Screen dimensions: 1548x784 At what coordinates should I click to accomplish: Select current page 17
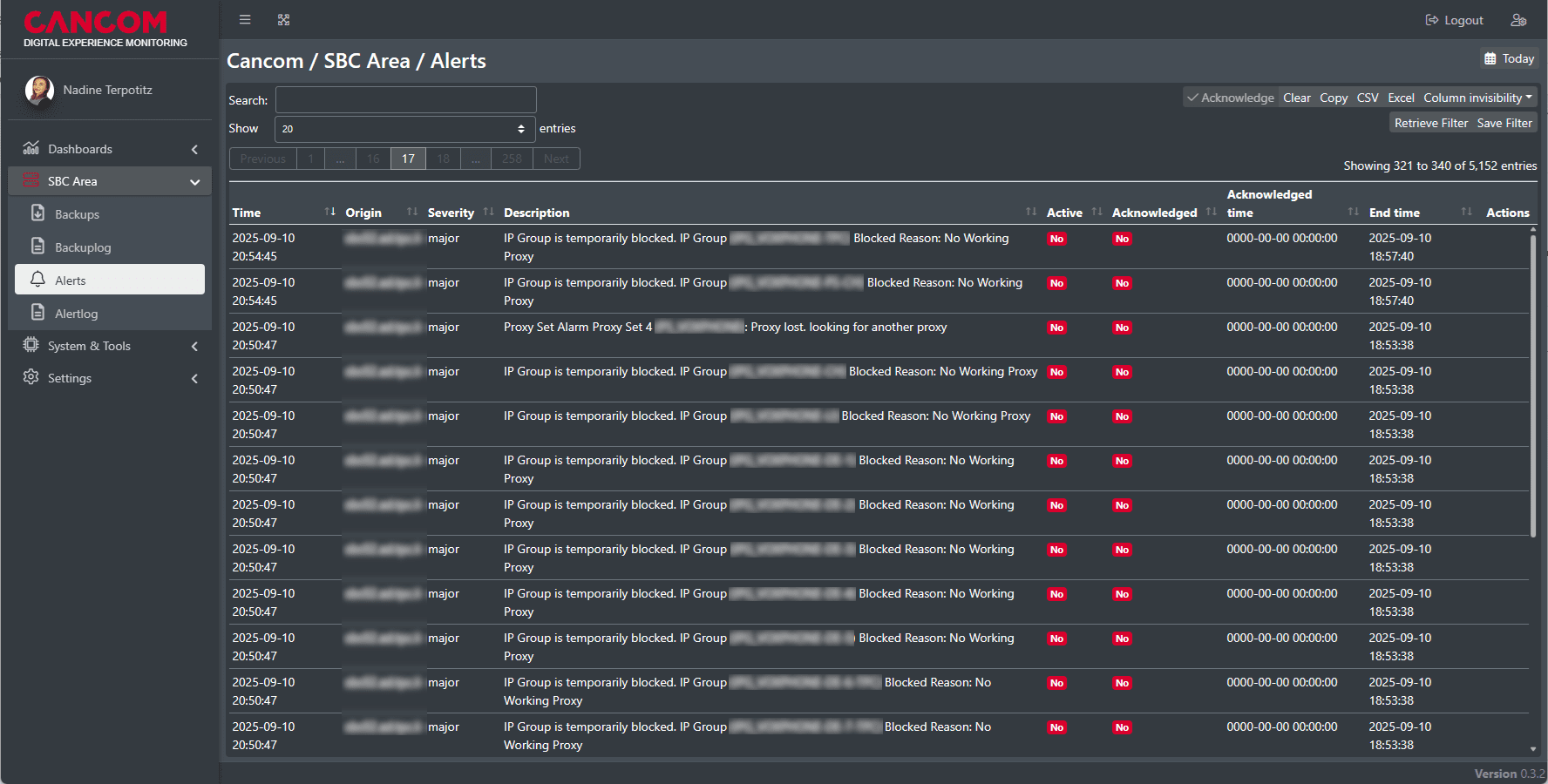pos(408,159)
